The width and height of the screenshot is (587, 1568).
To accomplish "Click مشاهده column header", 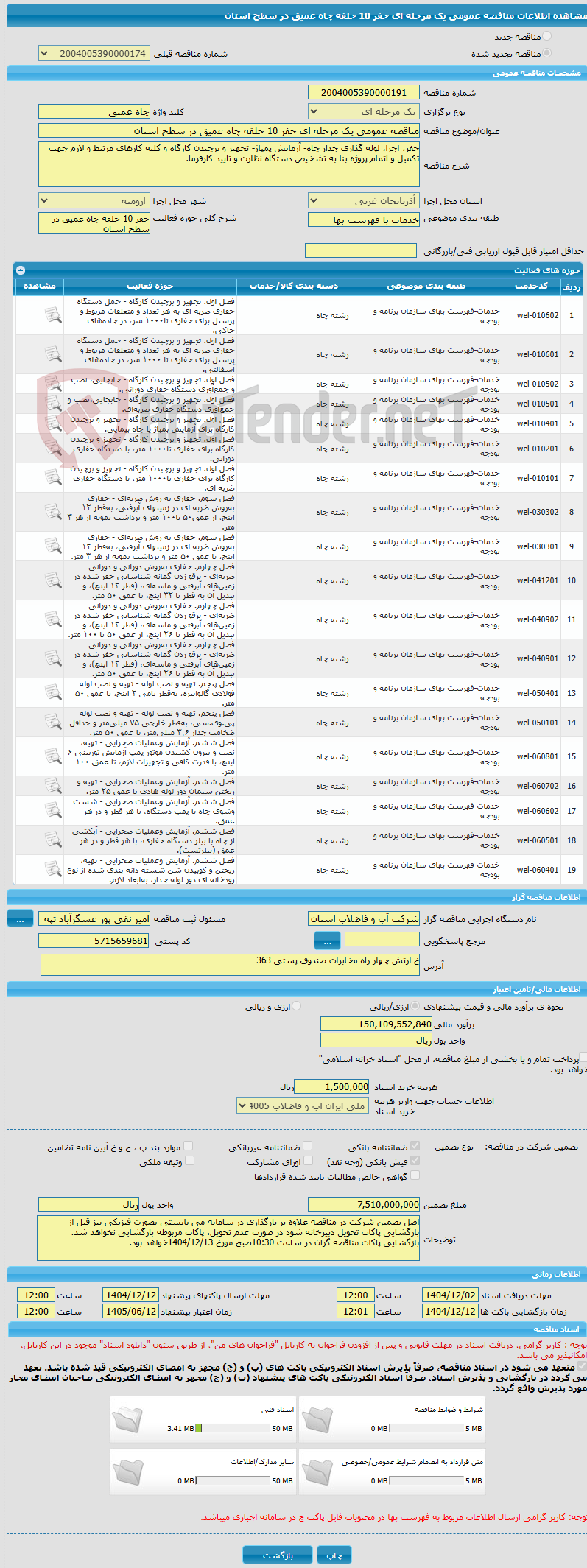I will tap(40, 286).
